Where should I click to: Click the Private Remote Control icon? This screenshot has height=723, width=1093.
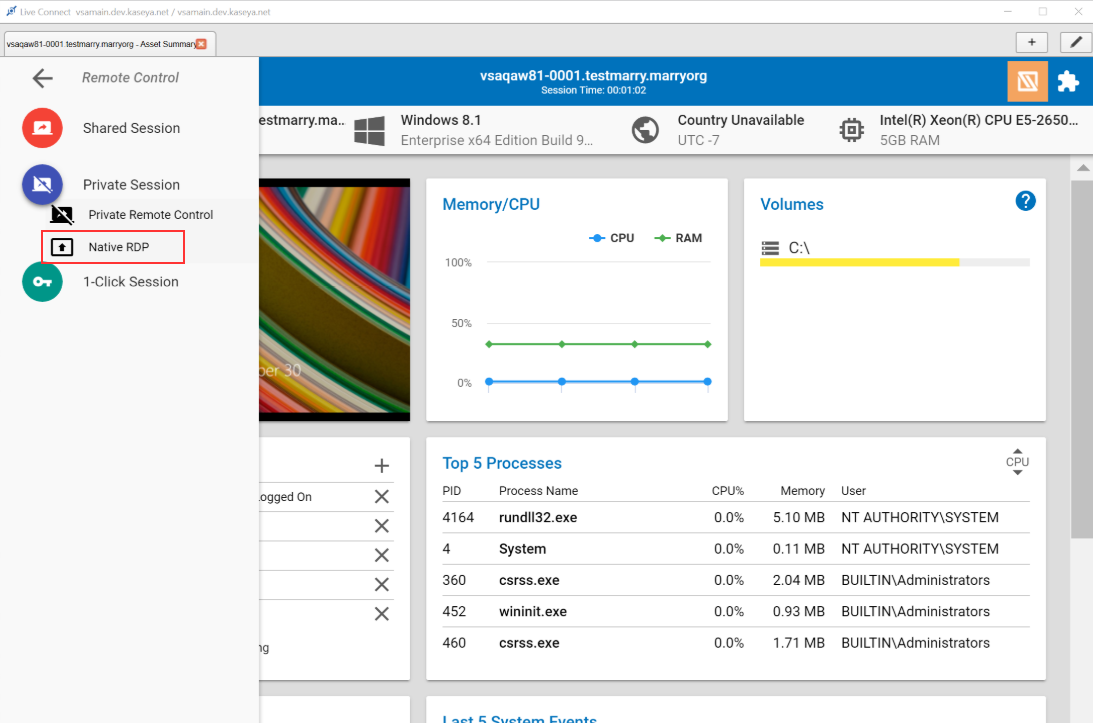click(62, 215)
